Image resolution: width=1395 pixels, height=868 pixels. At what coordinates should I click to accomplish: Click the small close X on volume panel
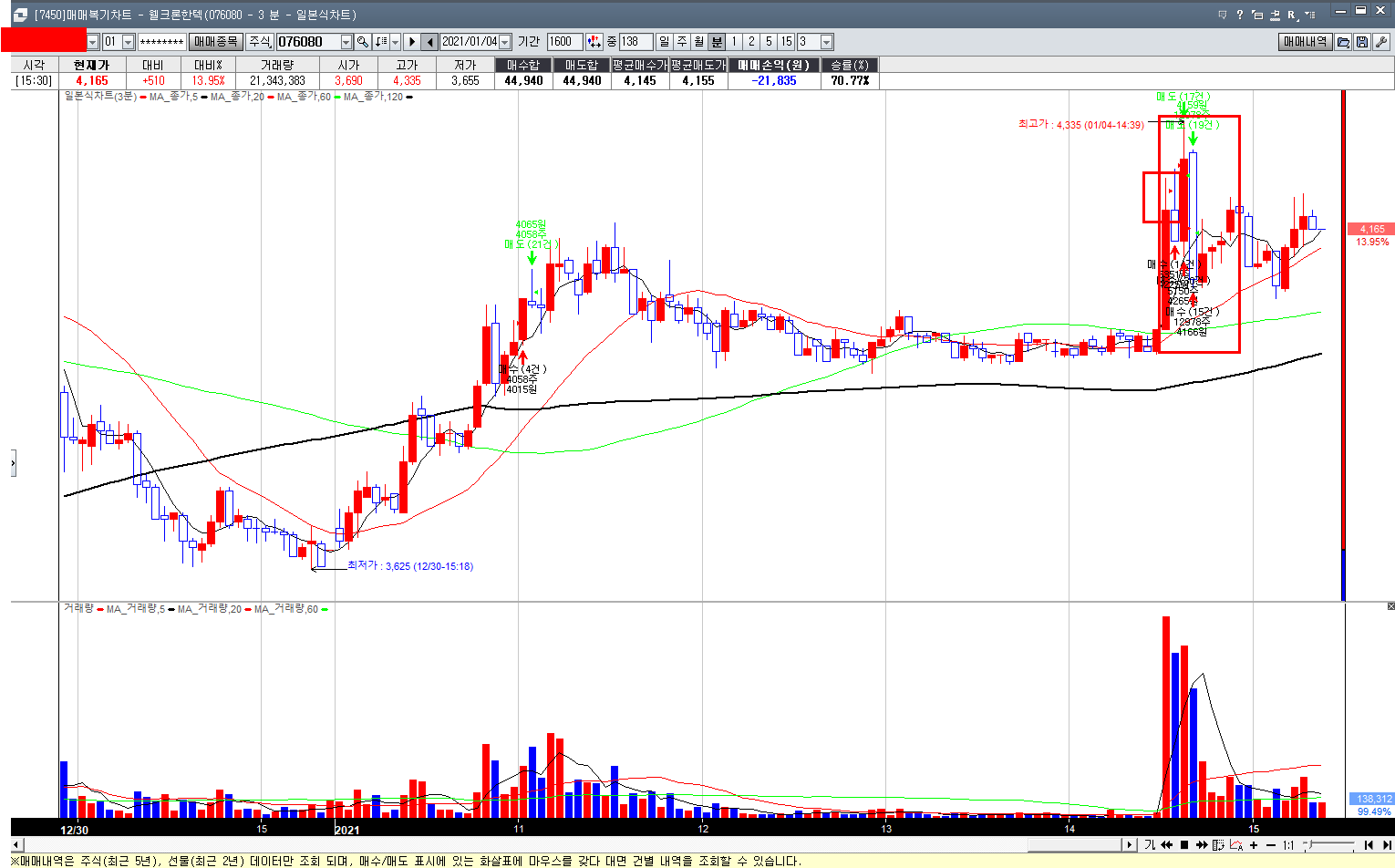(1390, 606)
